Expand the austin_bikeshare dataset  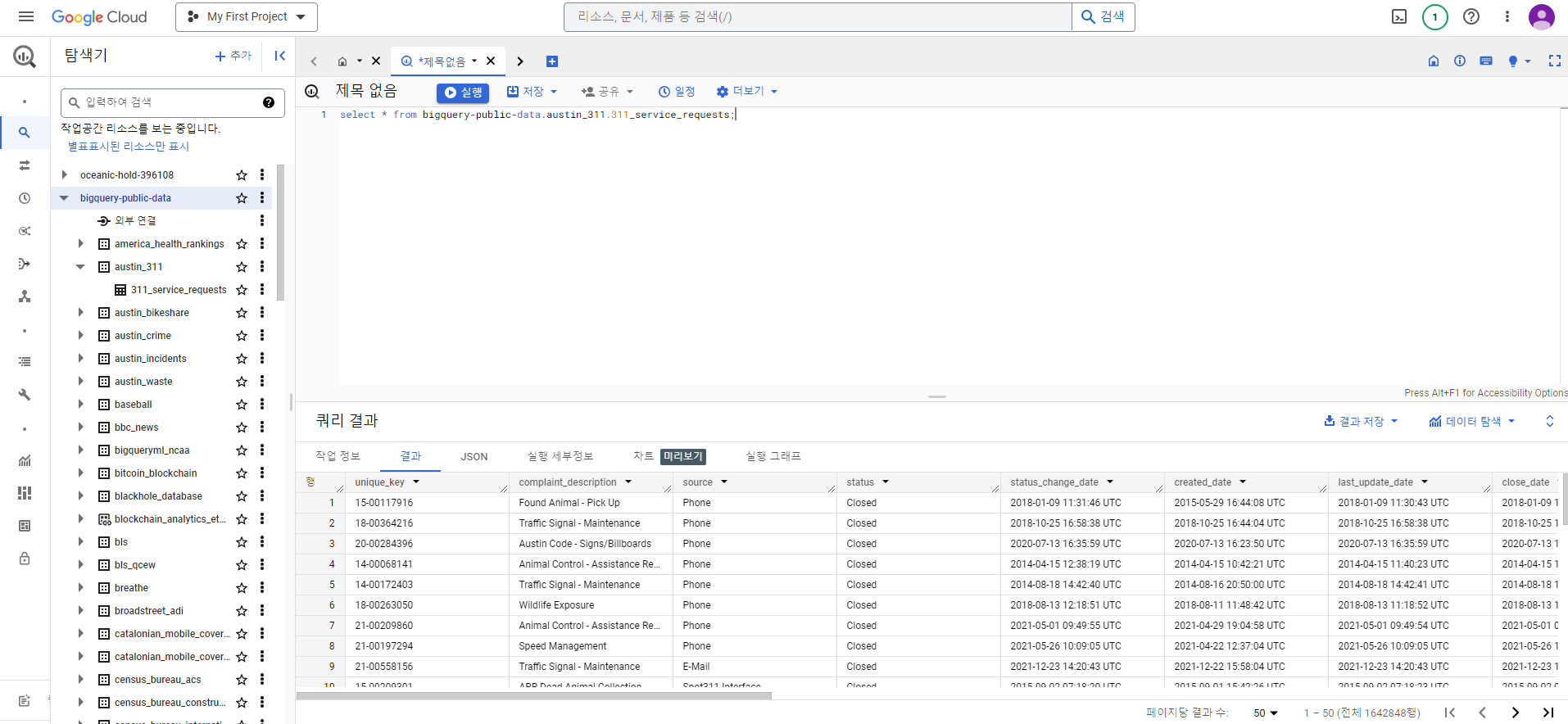[x=80, y=312]
